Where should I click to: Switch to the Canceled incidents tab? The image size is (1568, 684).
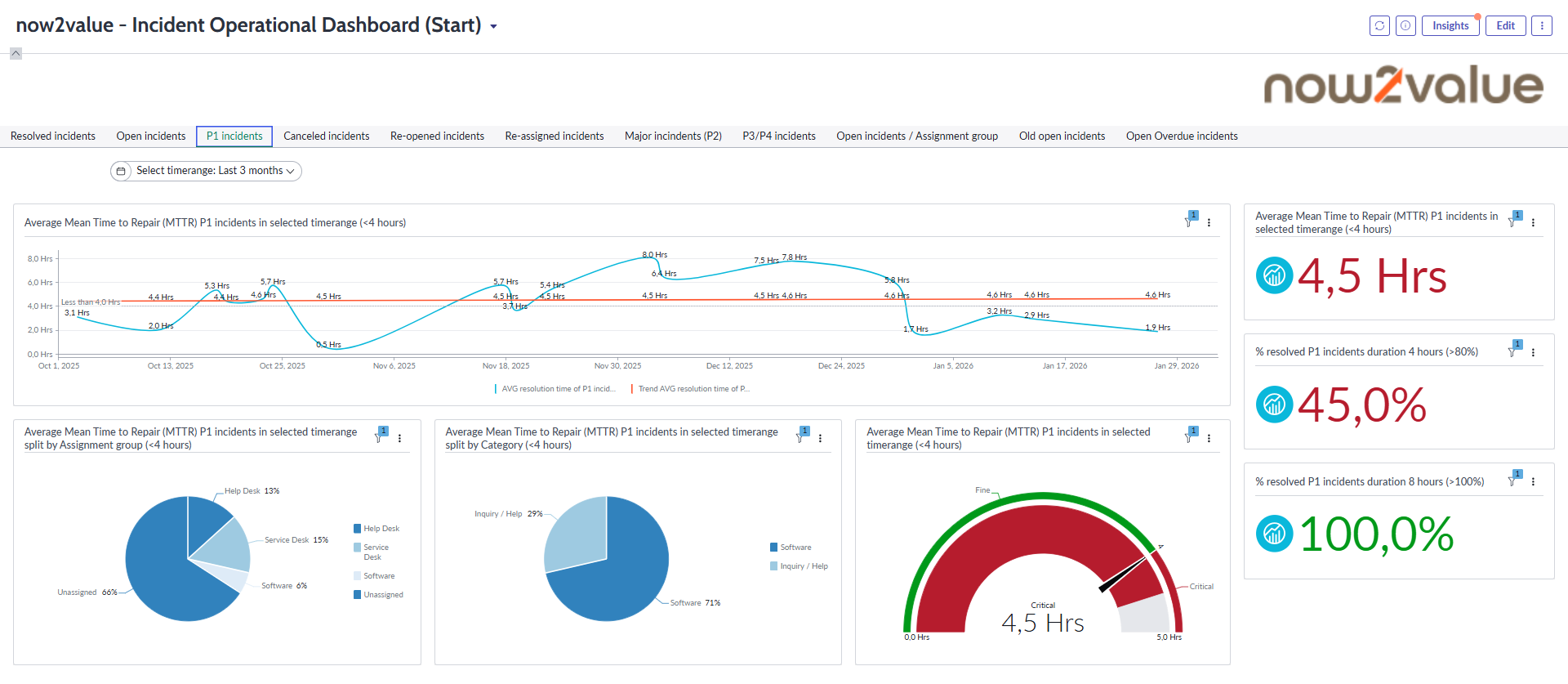coord(327,136)
